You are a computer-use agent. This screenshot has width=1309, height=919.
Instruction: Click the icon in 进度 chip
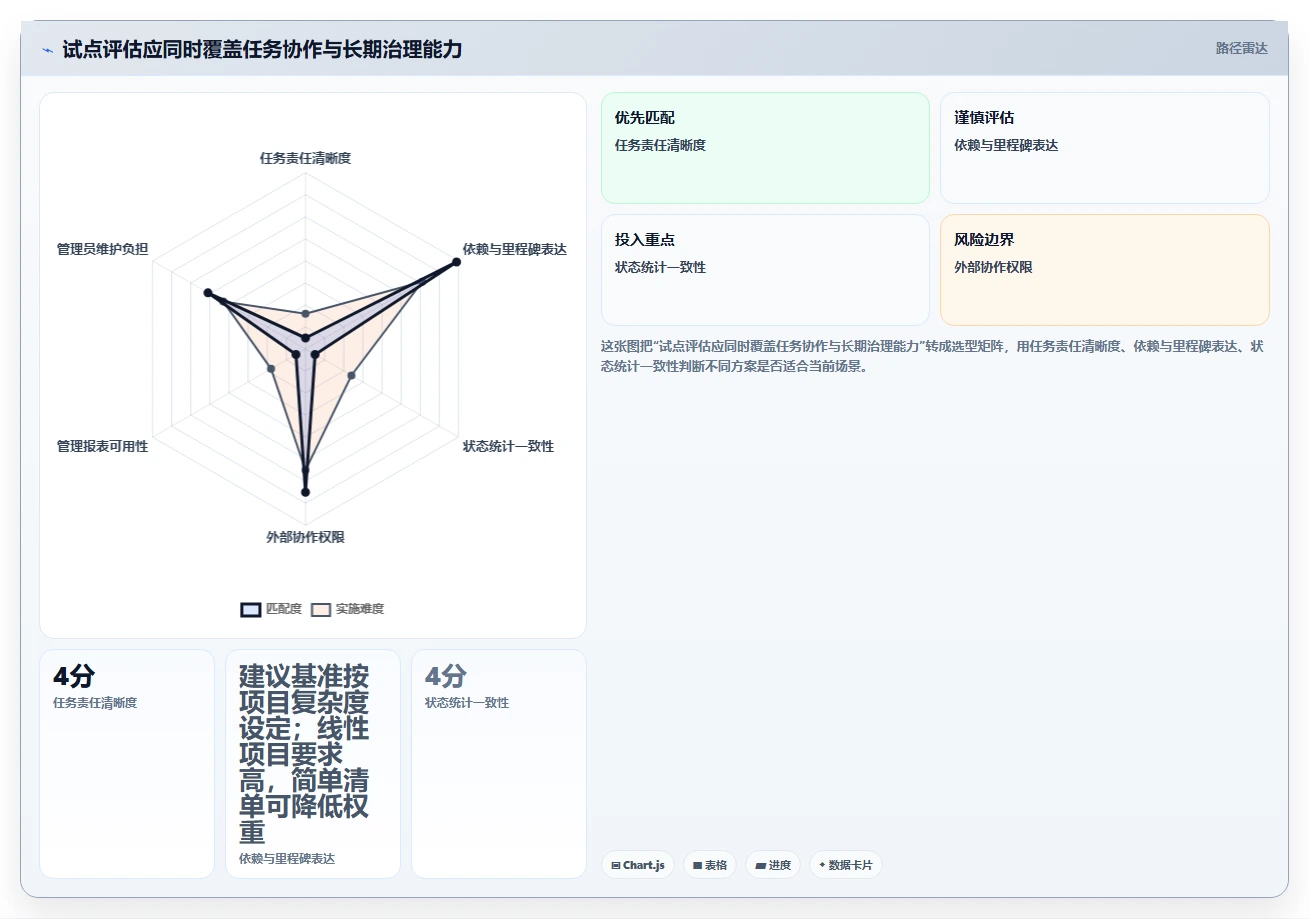(760, 865)
